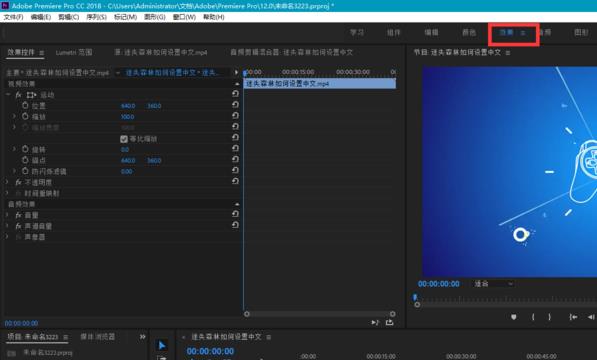Reset the 位置 (Position) parameter
The image size is (597, 360).
tap(235, 105)
